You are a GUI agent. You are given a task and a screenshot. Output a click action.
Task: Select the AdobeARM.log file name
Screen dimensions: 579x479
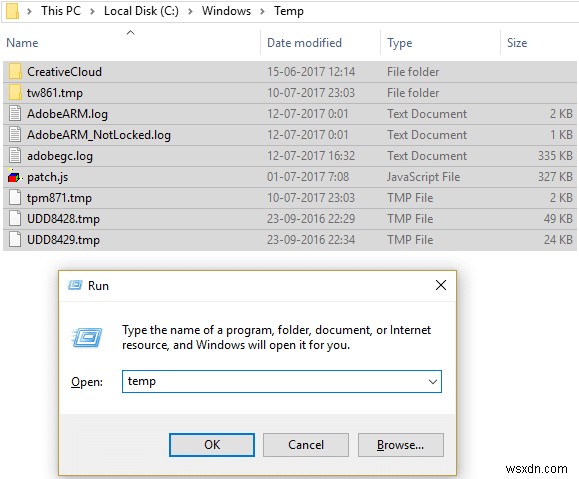click(67, 114)
